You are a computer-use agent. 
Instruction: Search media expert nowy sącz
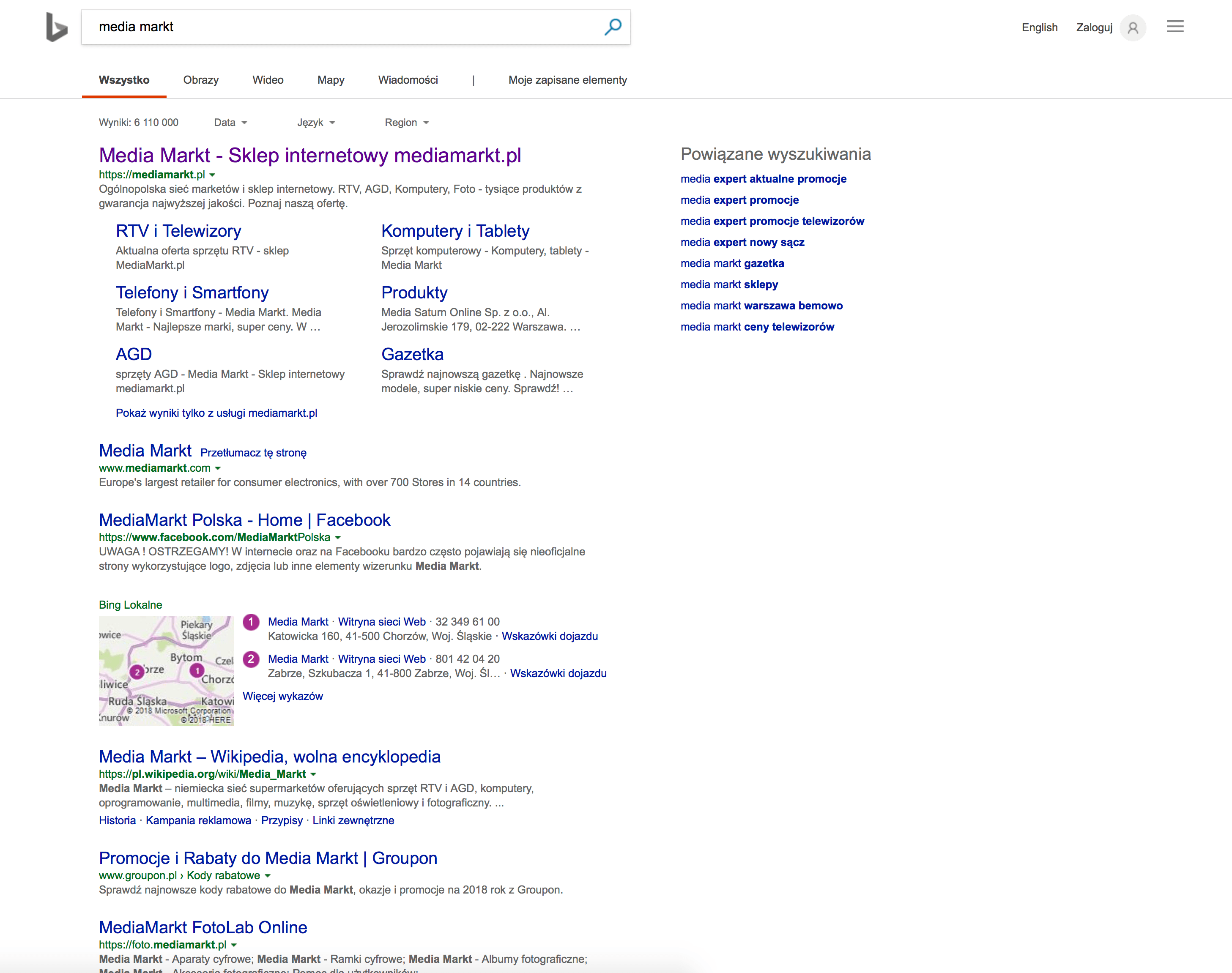(742, 242)
